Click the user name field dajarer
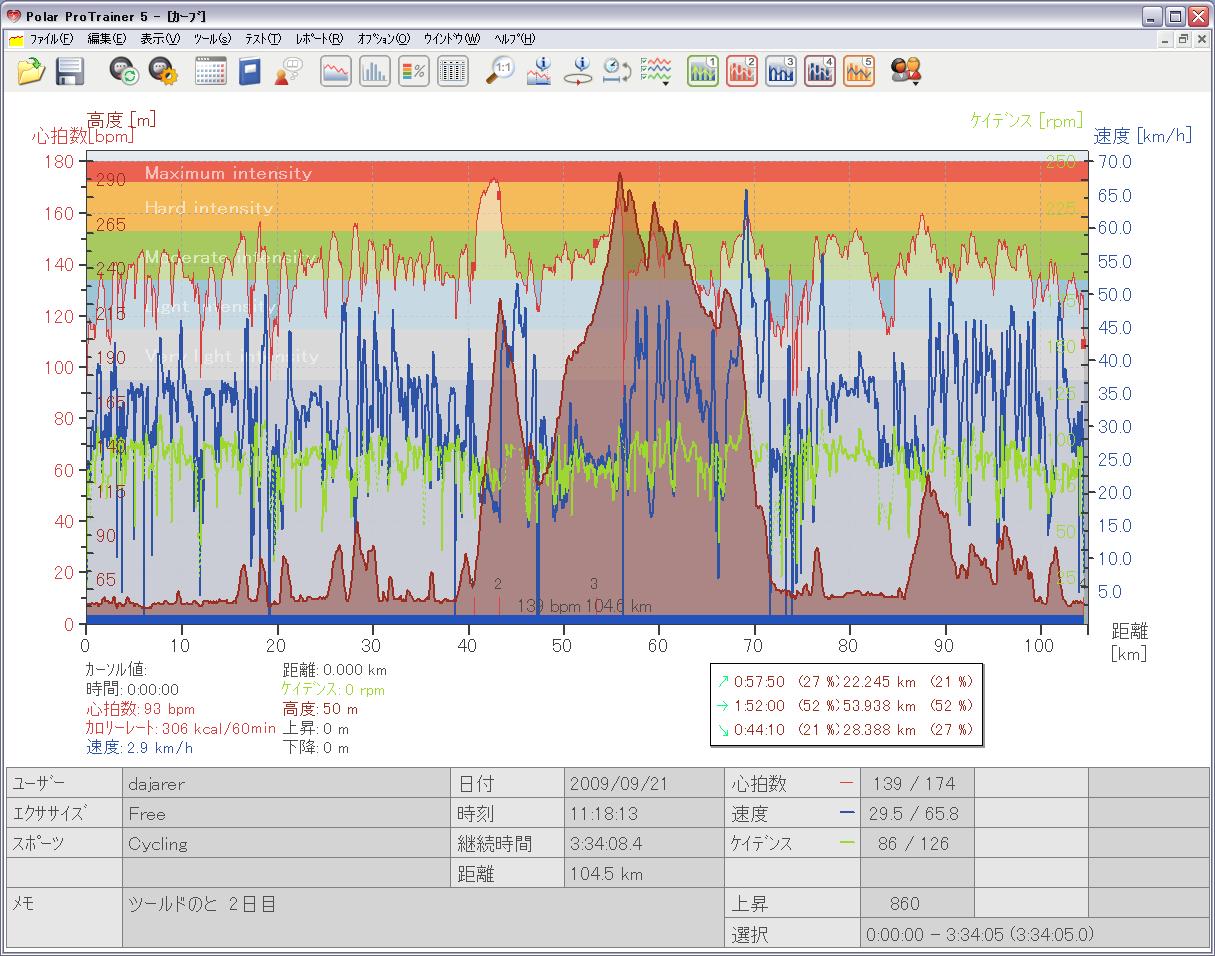The height and width of the screenshot is (956, 1215). pos(286,783)
